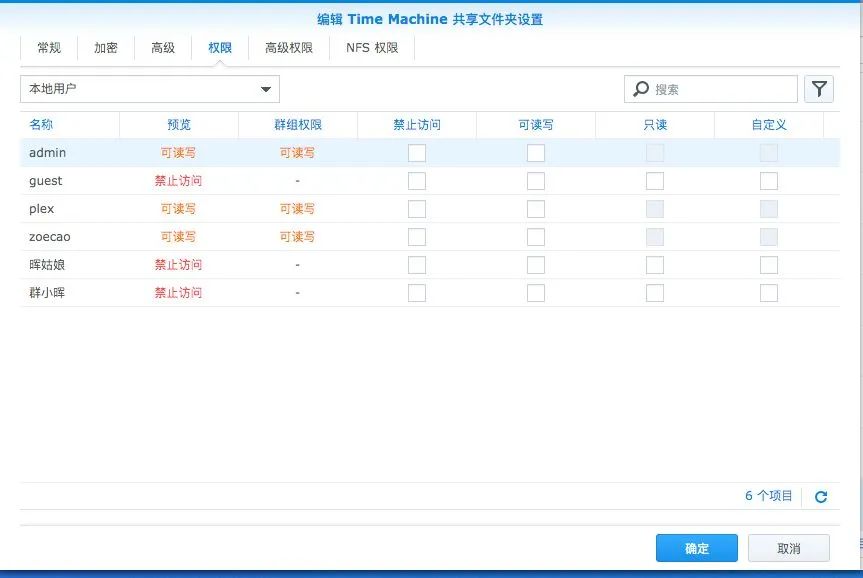Switch to the 高级 tab
The image size is (863, 578).
click(163, 48)
